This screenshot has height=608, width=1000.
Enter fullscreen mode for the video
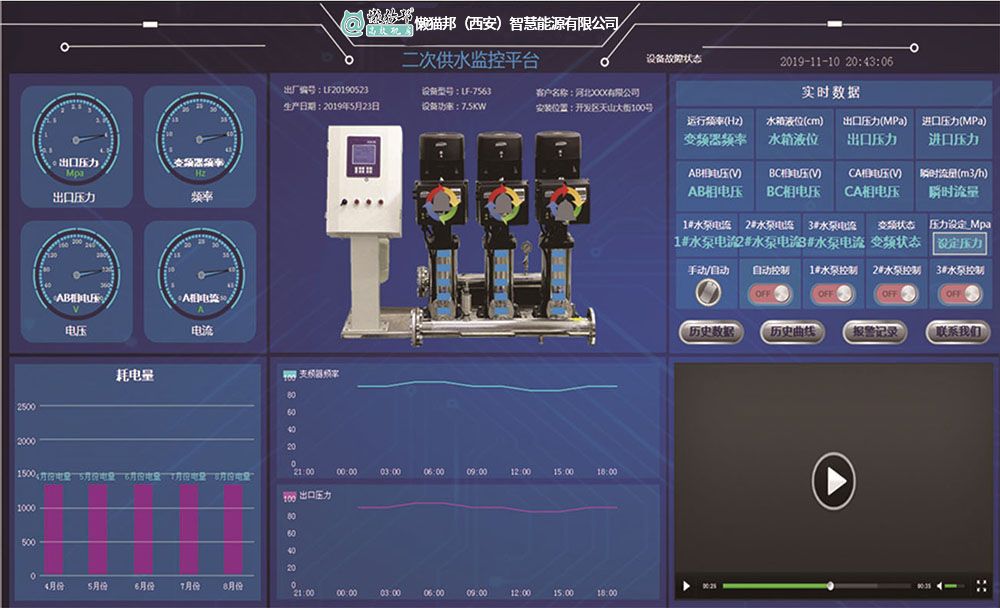pos(981,585)
